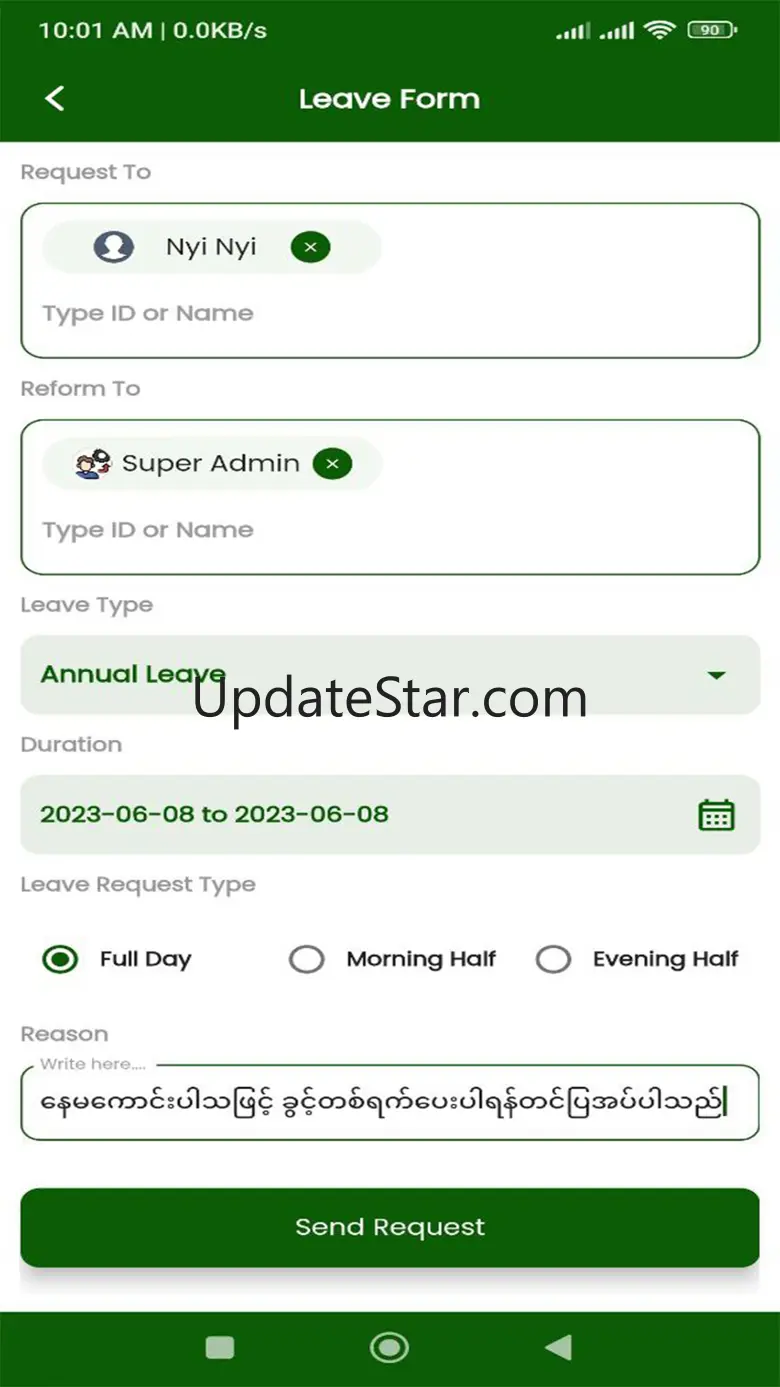Remove Nyi Nyi from Request To

(x=310, y=247)
